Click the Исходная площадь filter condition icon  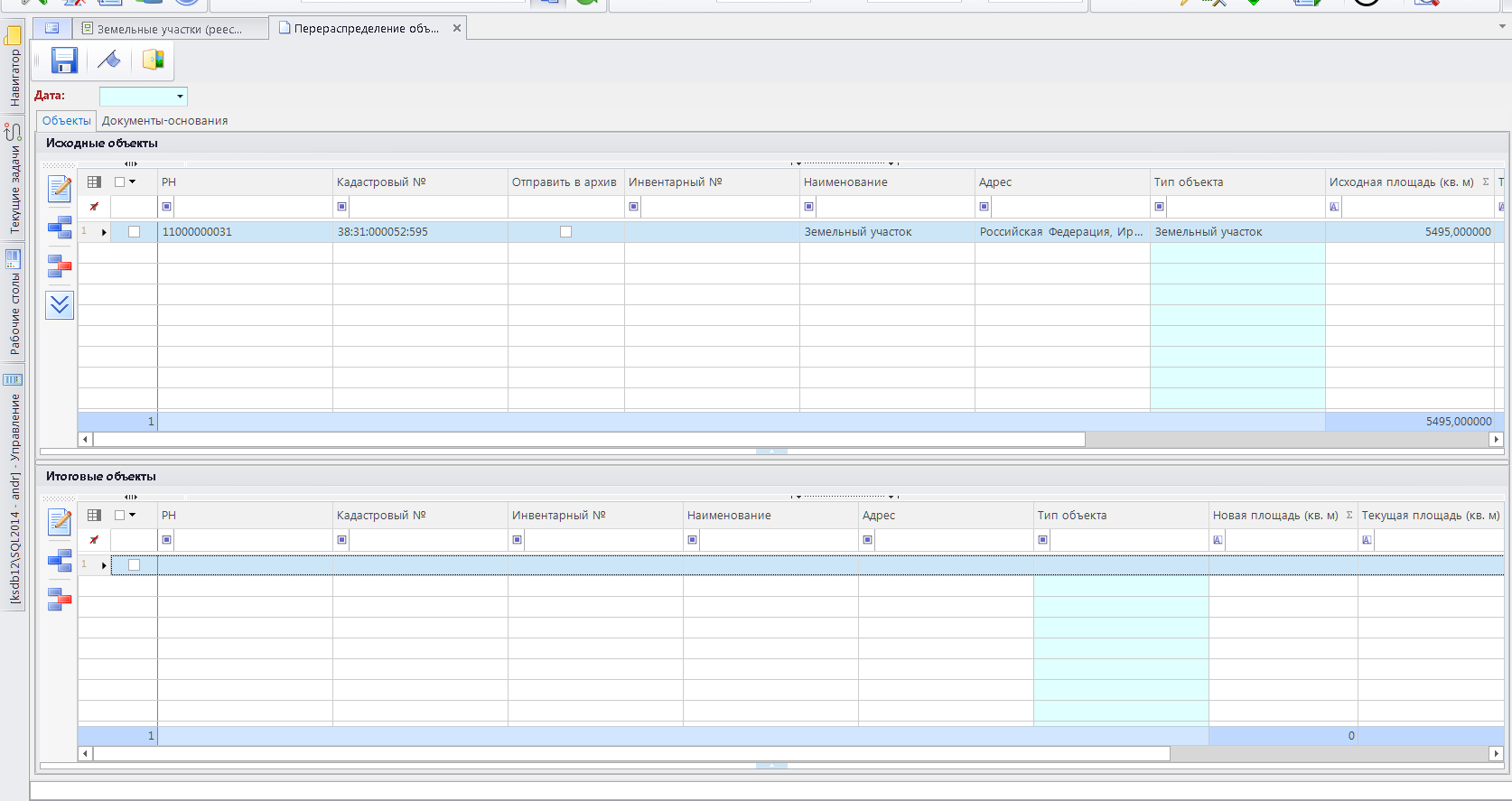[x=1335, y=207]
